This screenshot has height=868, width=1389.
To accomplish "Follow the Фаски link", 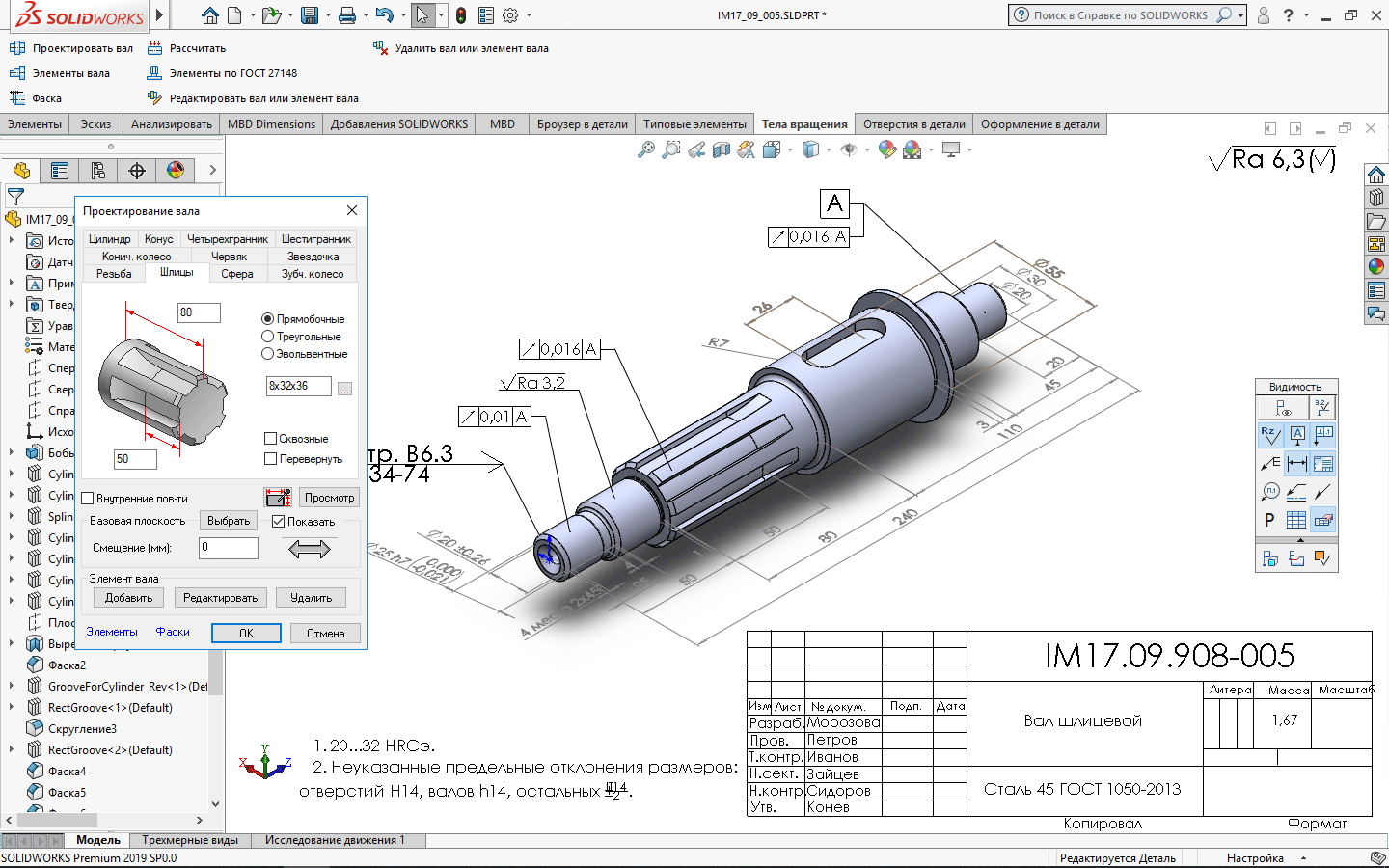I will [x=173, y=632].
